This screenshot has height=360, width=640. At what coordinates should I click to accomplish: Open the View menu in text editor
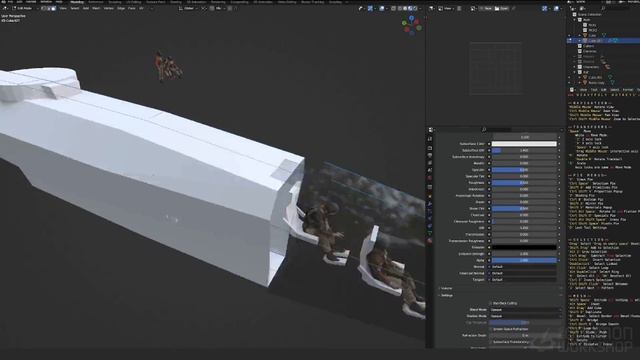(584, 90)
